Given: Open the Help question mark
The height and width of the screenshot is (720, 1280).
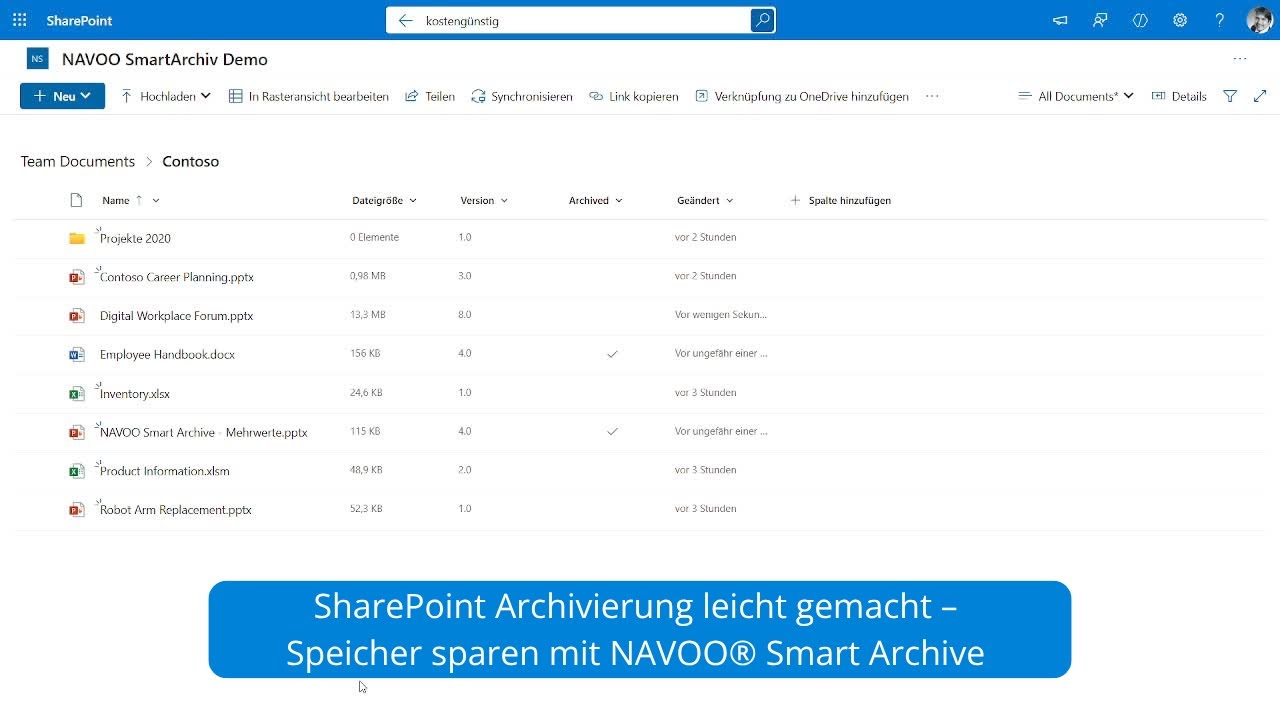Looking at the screenshot, I should point(1220,20).
